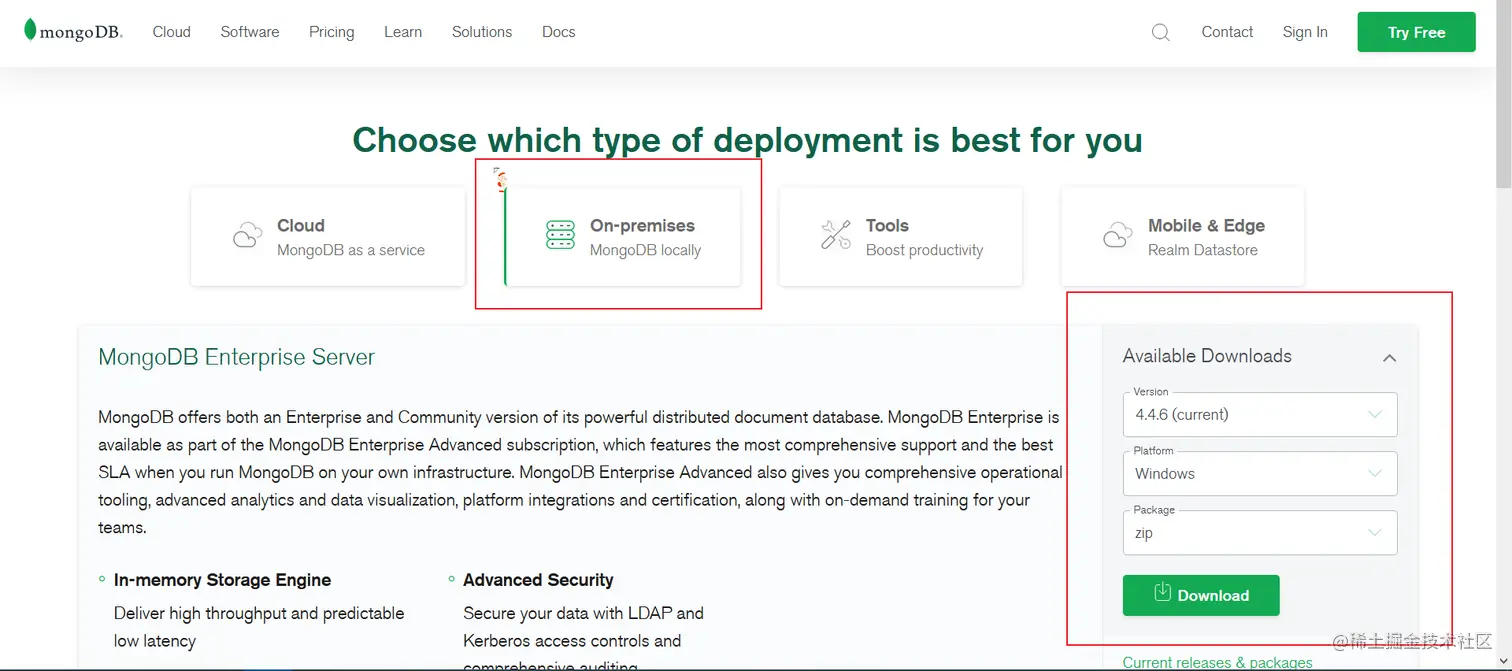Click Sign In link
Image resolution: width=1512 pixels, height=671 pixels.
click(x=1305, y=32)
